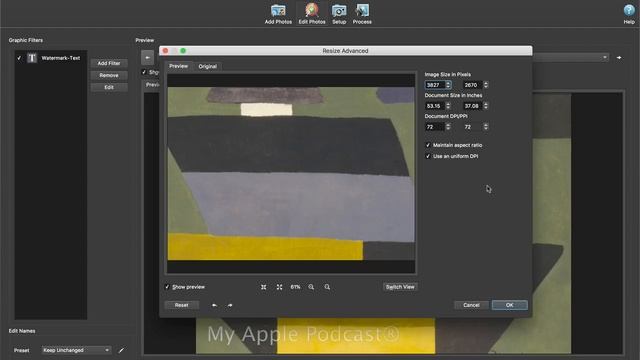The height and width of the screenshot is (360, 640).
Task: Undo with the left arrow beside Reset
Action: click(214, 305)
